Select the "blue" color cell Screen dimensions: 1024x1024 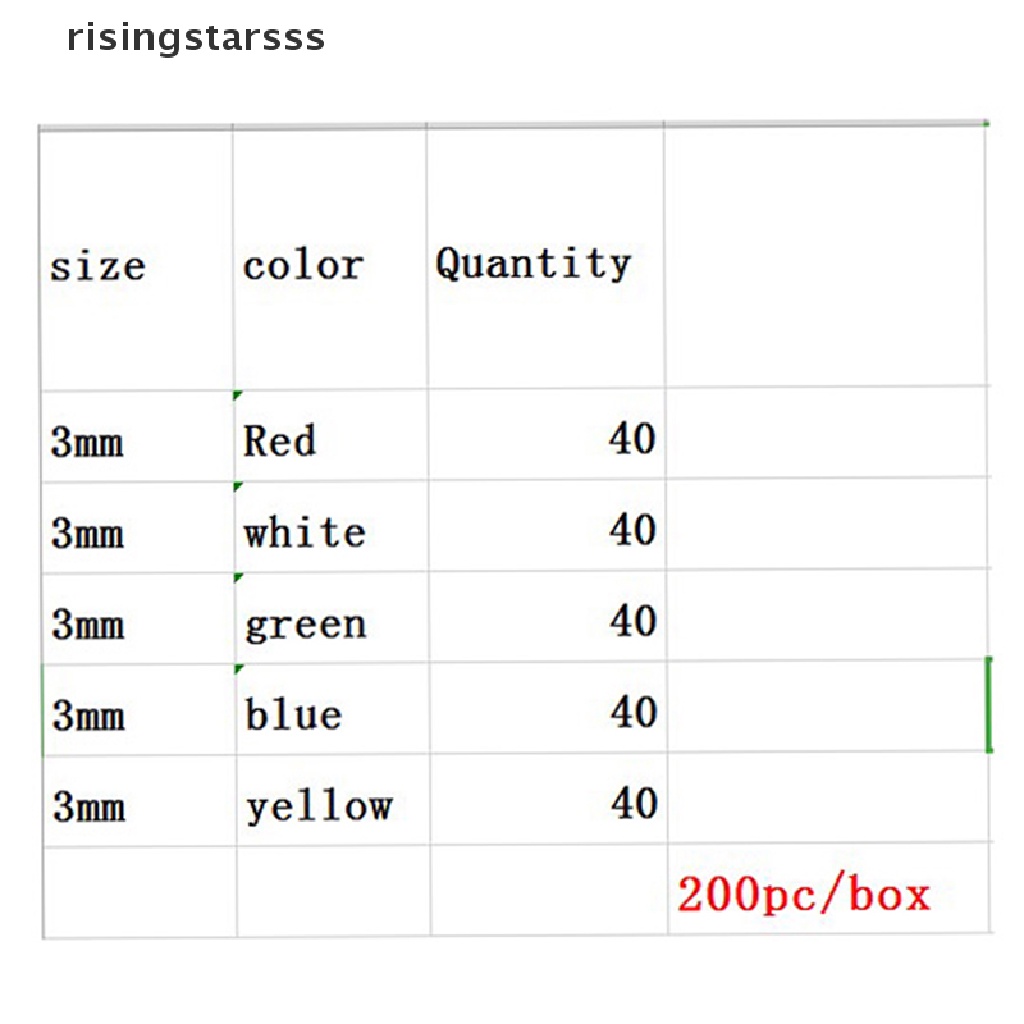click(x=293, y=714)
